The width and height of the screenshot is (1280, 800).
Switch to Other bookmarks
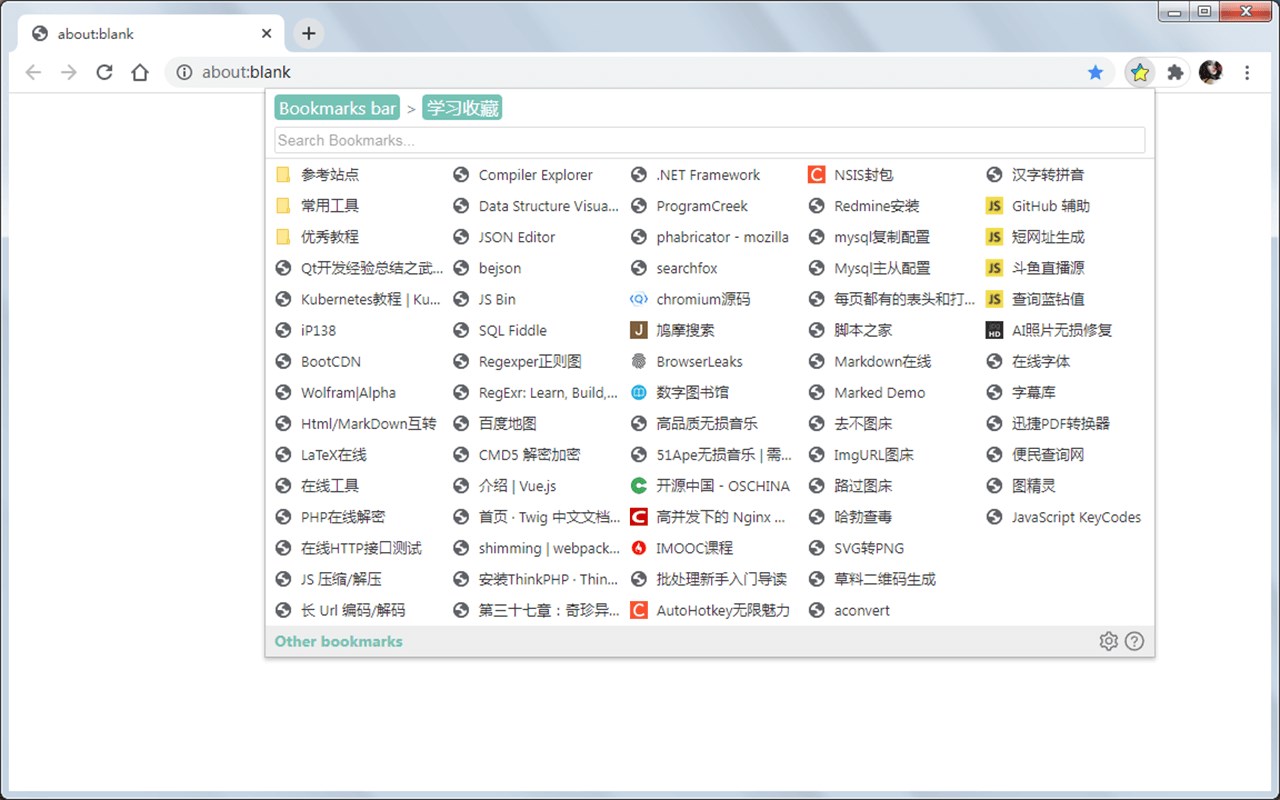tap(339, 641)
